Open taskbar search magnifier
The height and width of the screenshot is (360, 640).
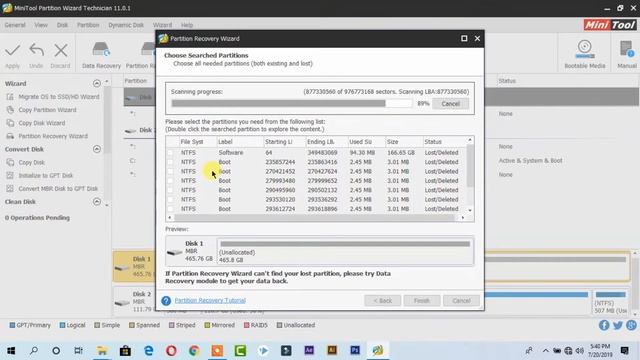point(34,351)
